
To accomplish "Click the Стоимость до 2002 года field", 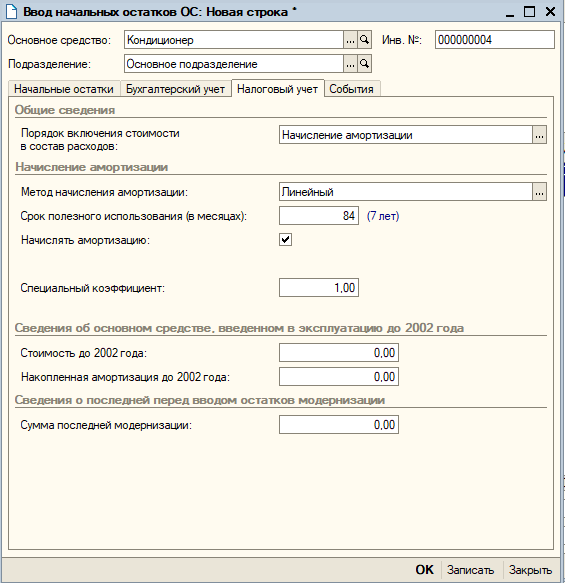I will (x=339, y=352).
